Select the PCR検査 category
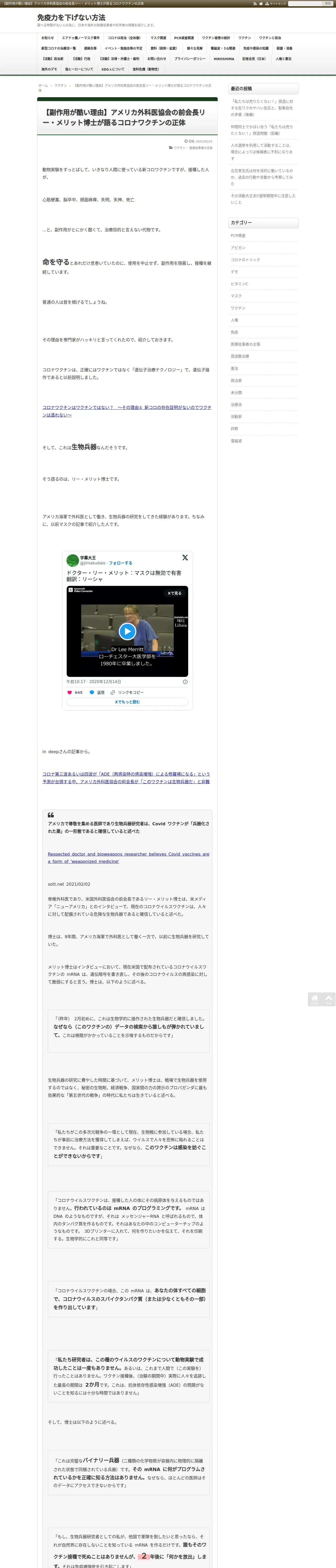This screenshot has width=336, height=1568. tap(238, 235)
